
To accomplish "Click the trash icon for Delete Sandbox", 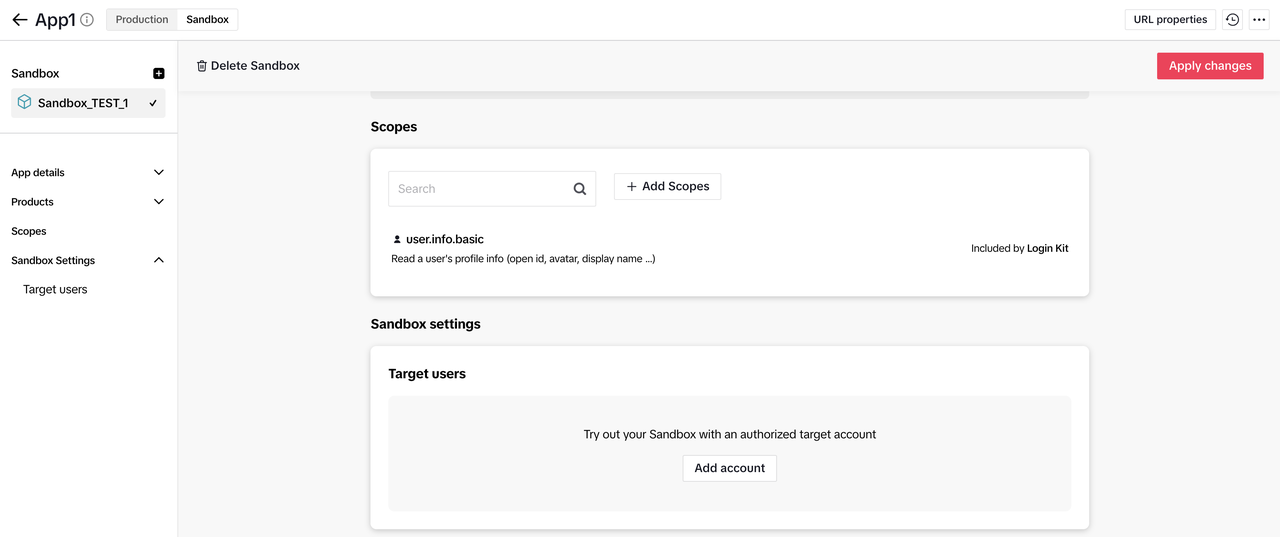I will coord(202,66).
